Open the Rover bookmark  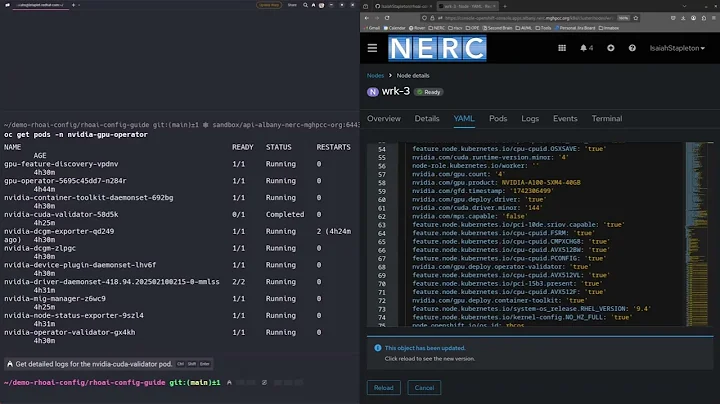pos(417,28)
